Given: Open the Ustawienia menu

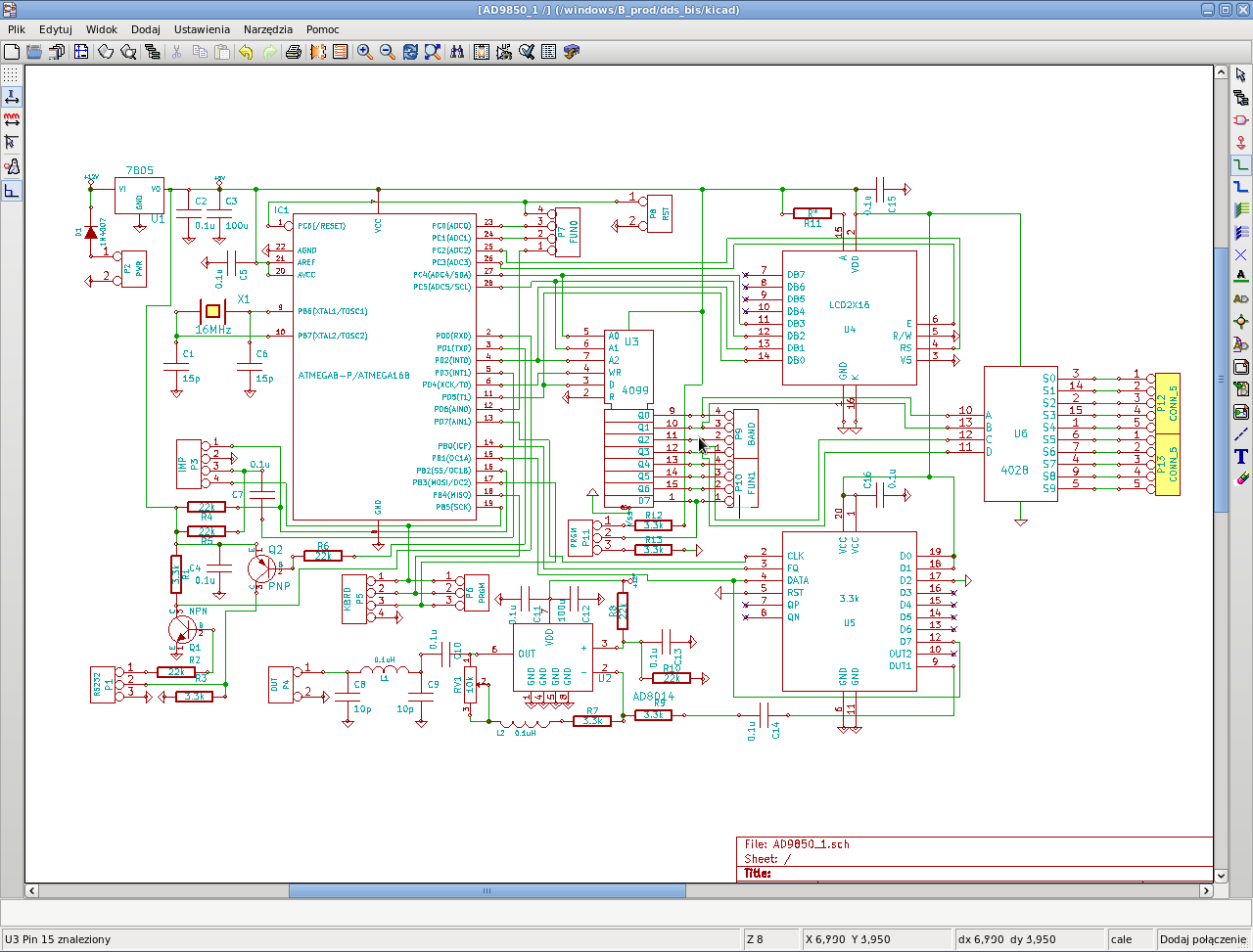Looking at the screenshot, I should 202,29.
